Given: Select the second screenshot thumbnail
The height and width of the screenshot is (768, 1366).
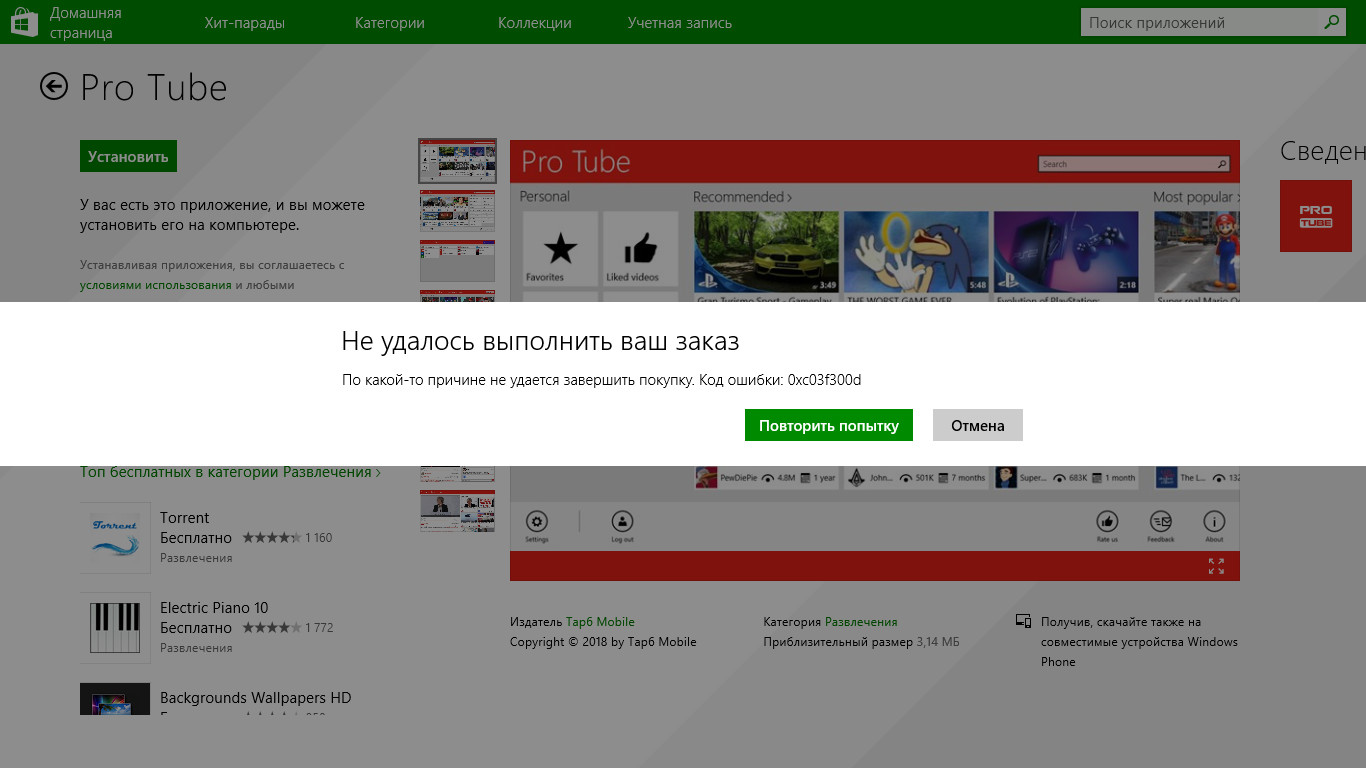Looking at the screenshot, I should tap(457, 211).
